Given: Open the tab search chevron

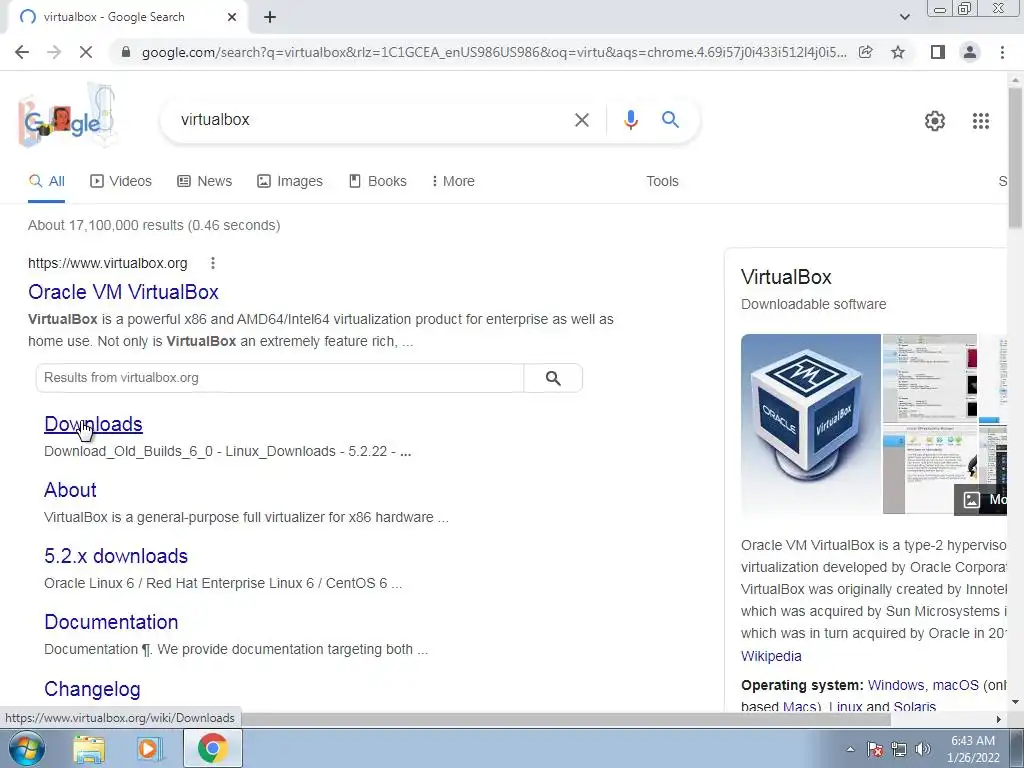Looking at the screenshot, I should (904, 17).
